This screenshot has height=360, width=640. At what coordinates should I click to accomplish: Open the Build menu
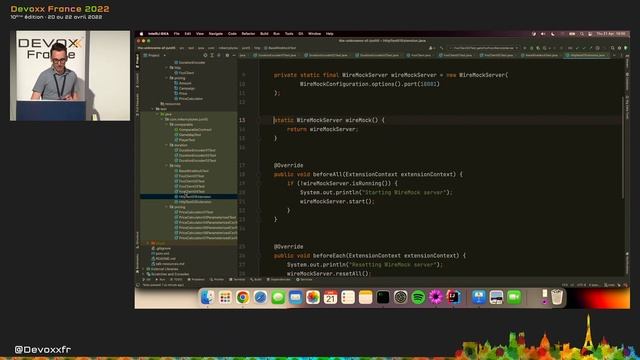click(264, 34)
